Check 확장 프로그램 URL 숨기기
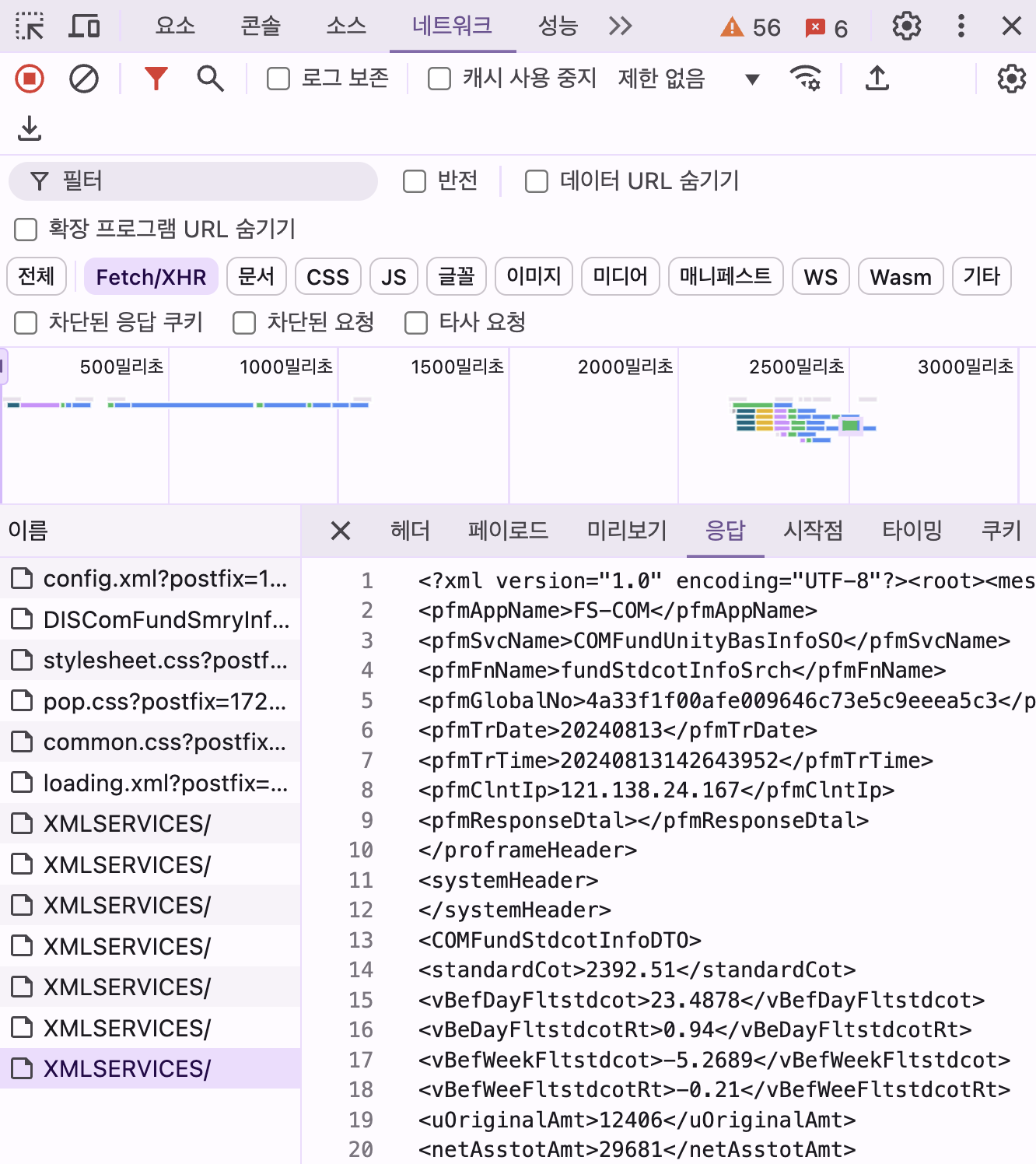1036x1164 pixels. pyautogui.click(x=26, y=230)
